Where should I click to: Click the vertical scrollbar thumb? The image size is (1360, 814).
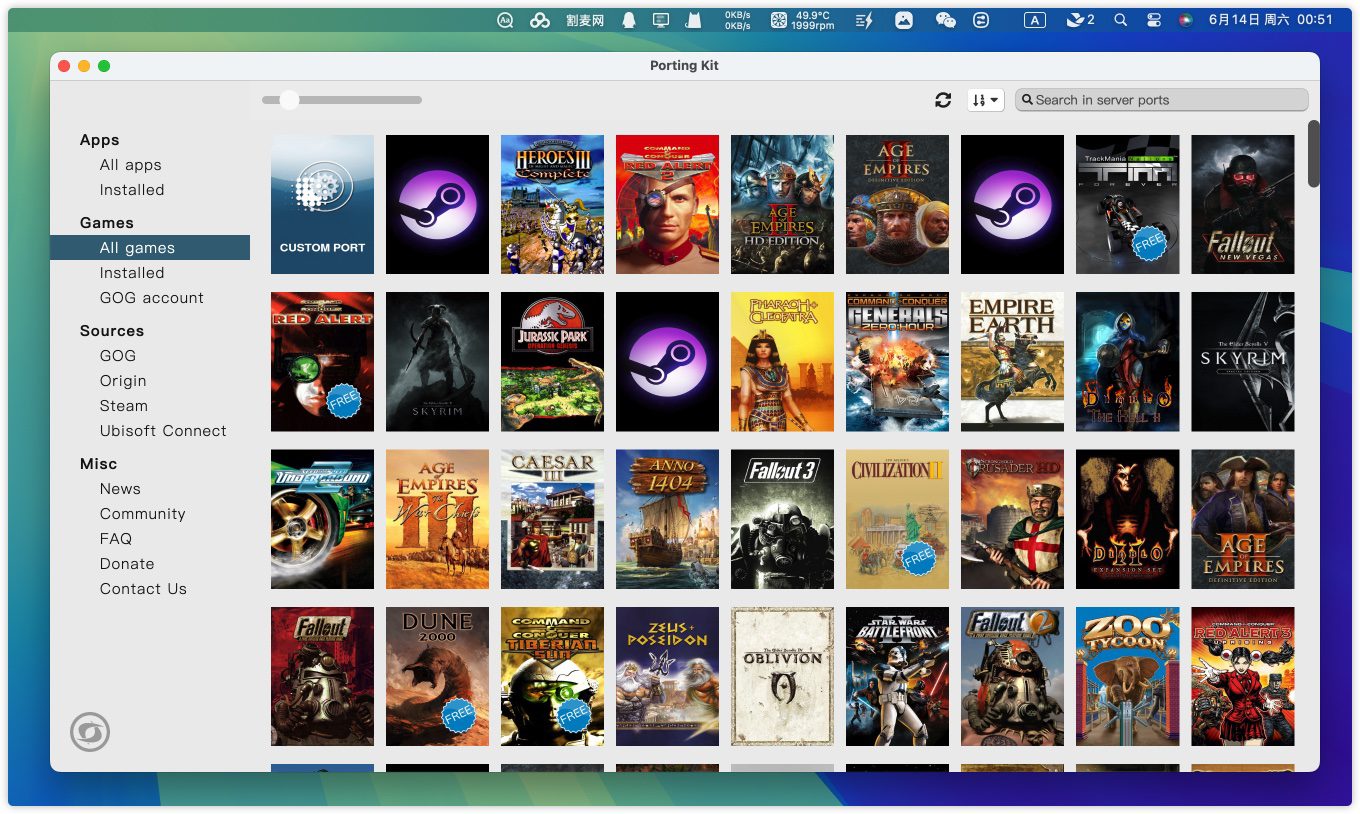click(1313, 153)
